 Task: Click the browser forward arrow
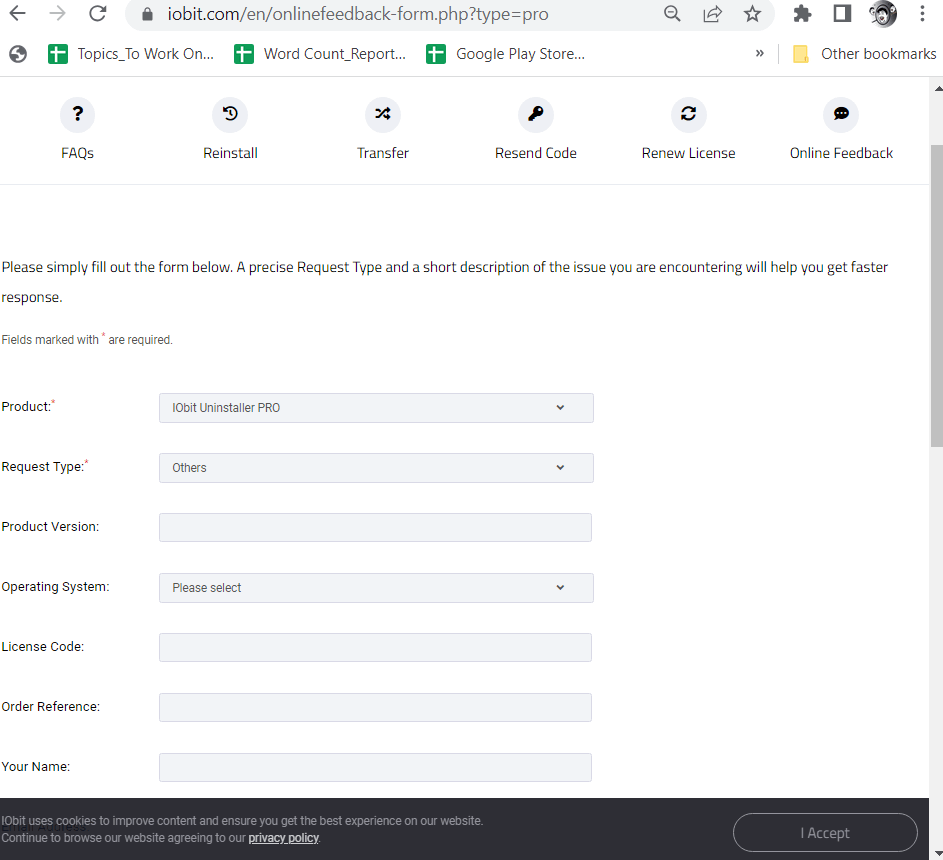58,13
